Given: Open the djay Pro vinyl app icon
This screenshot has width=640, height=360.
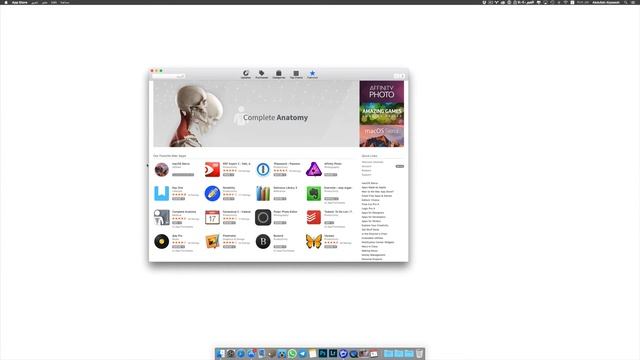Looking at the screenshot, I should [162, 242].
